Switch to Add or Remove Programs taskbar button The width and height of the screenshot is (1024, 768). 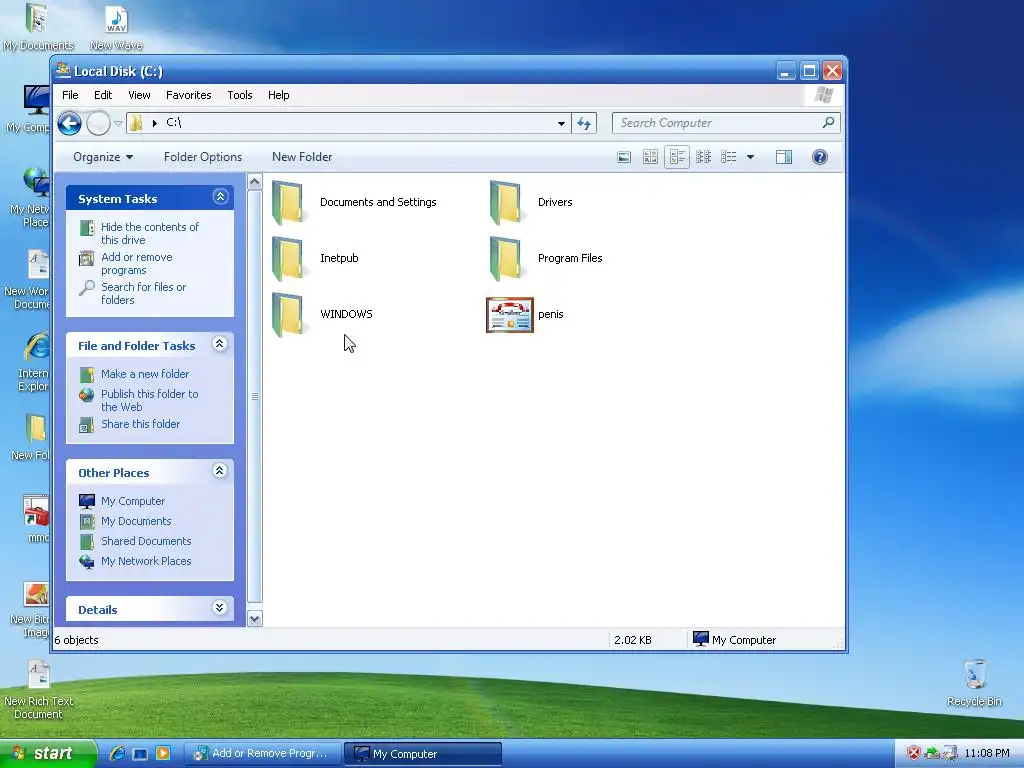[x=263, y=753]
